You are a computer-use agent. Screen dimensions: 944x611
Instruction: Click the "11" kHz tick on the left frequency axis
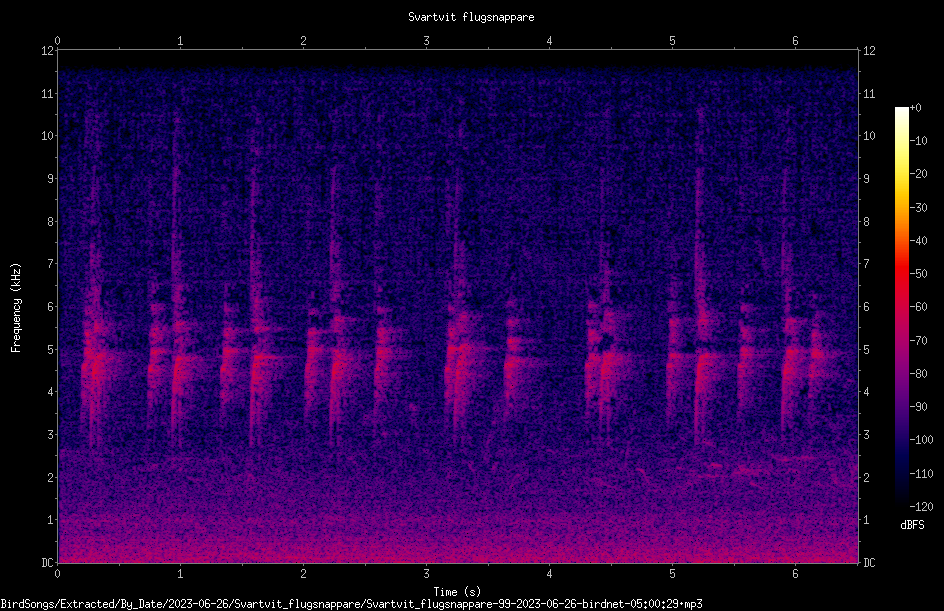[x=47, y=93]
